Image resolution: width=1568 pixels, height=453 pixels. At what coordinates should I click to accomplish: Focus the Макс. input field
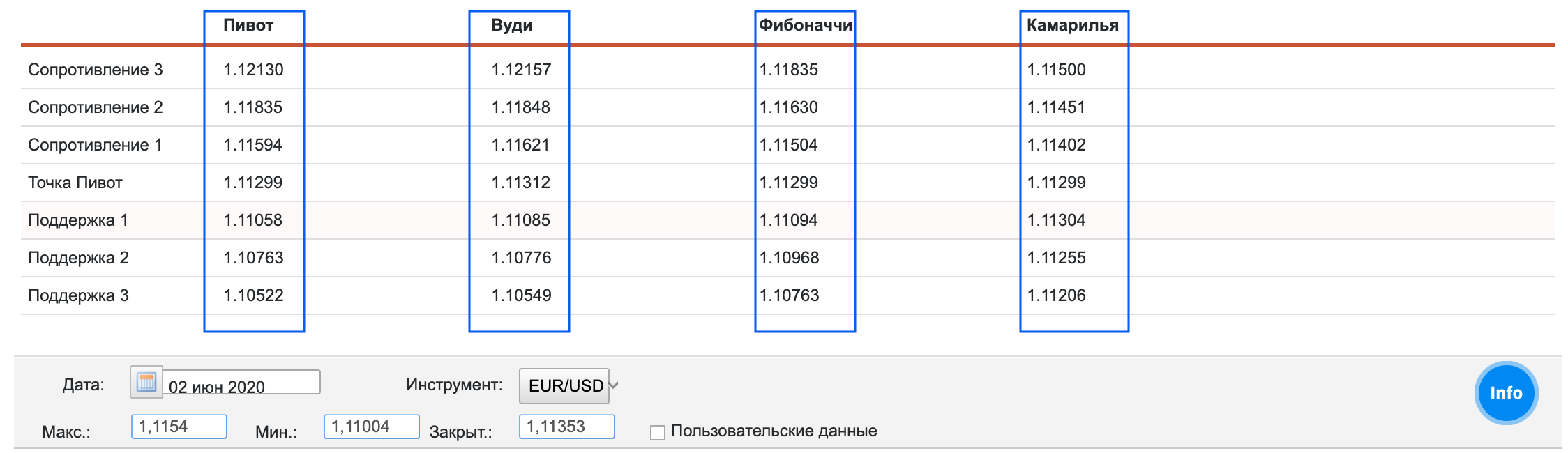pyautogui.click(x=179, y=427)
